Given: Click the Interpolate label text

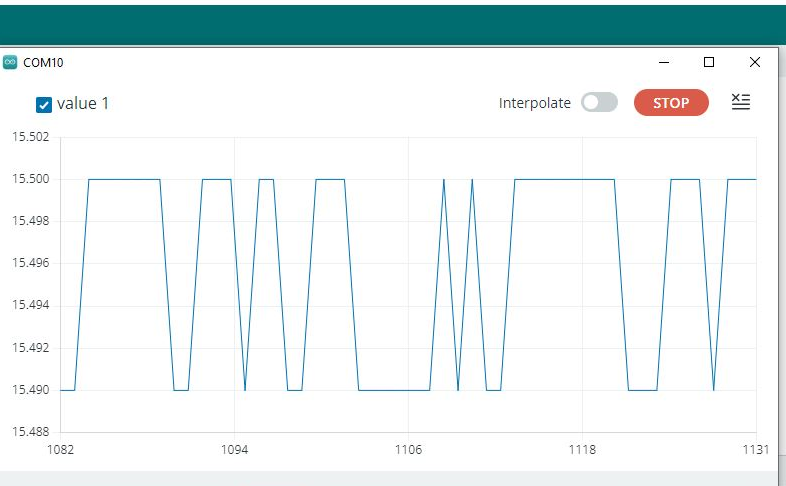Looking at the screenshot, I should (534, 103).
